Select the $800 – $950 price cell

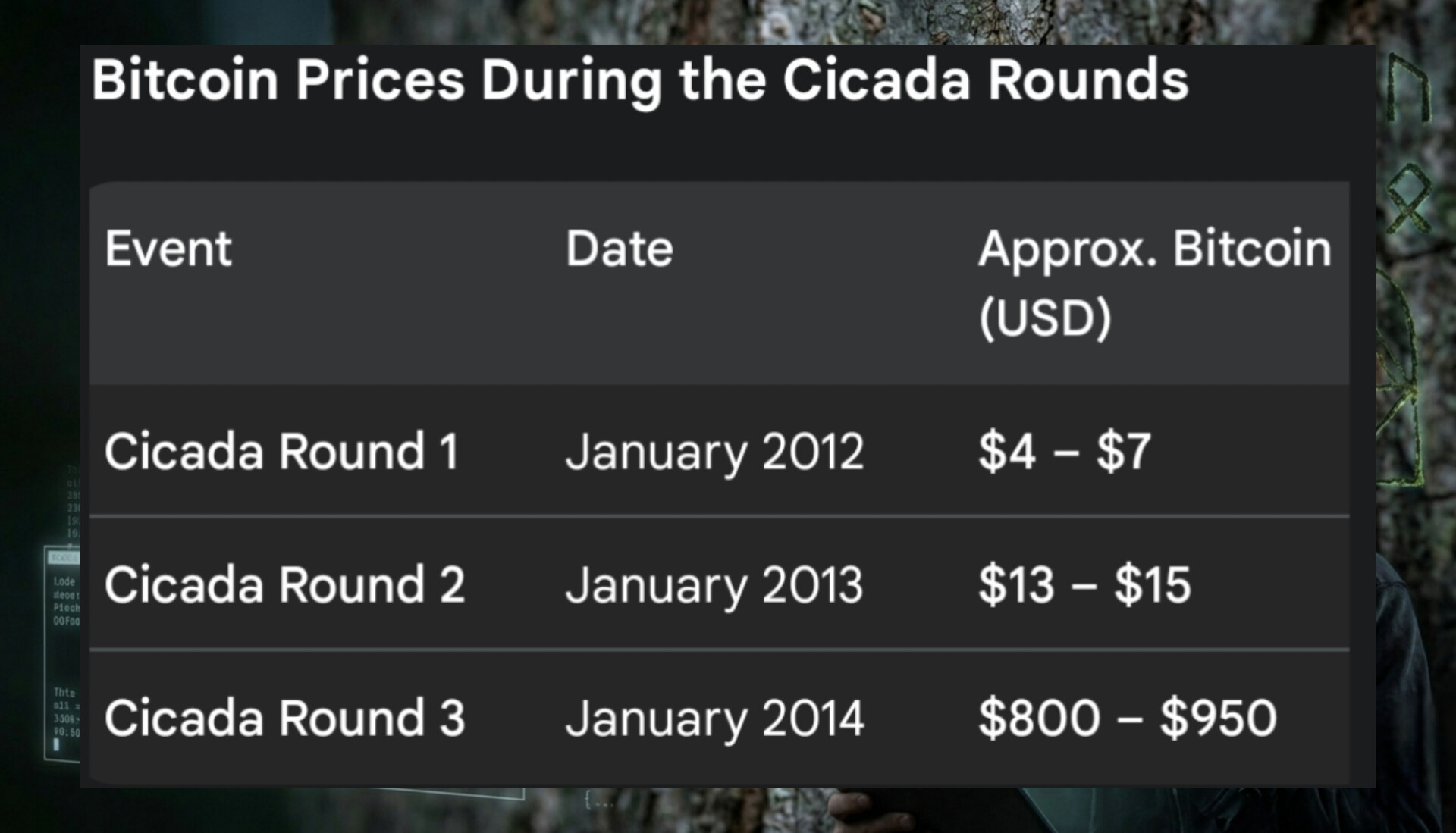(x=1127, y=718)
